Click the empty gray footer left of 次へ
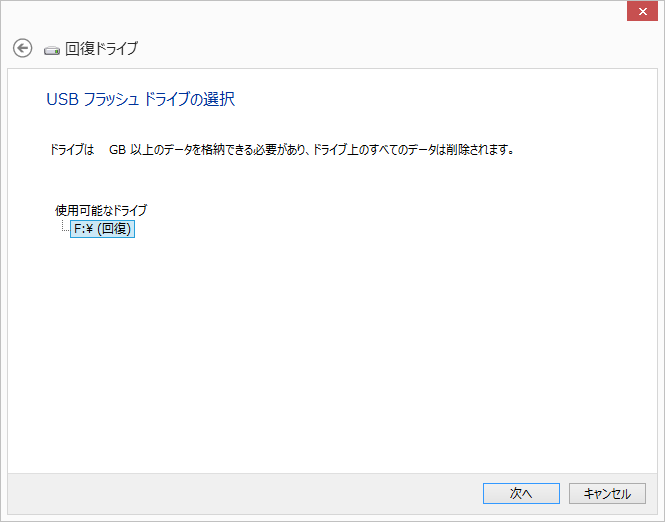Screen dimensions: 665x522 (x=244, y=494)
